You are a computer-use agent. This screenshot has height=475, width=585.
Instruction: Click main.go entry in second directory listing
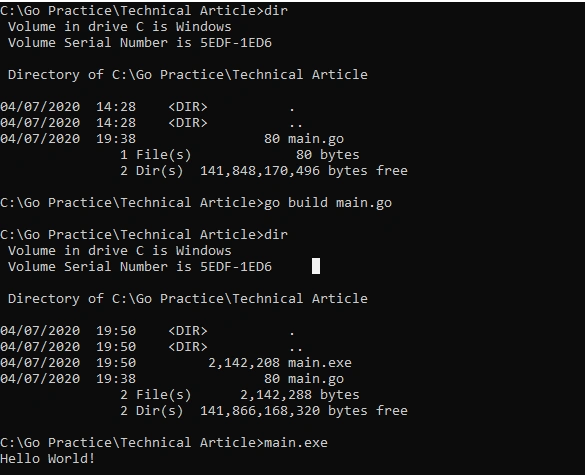click(316, 379)
